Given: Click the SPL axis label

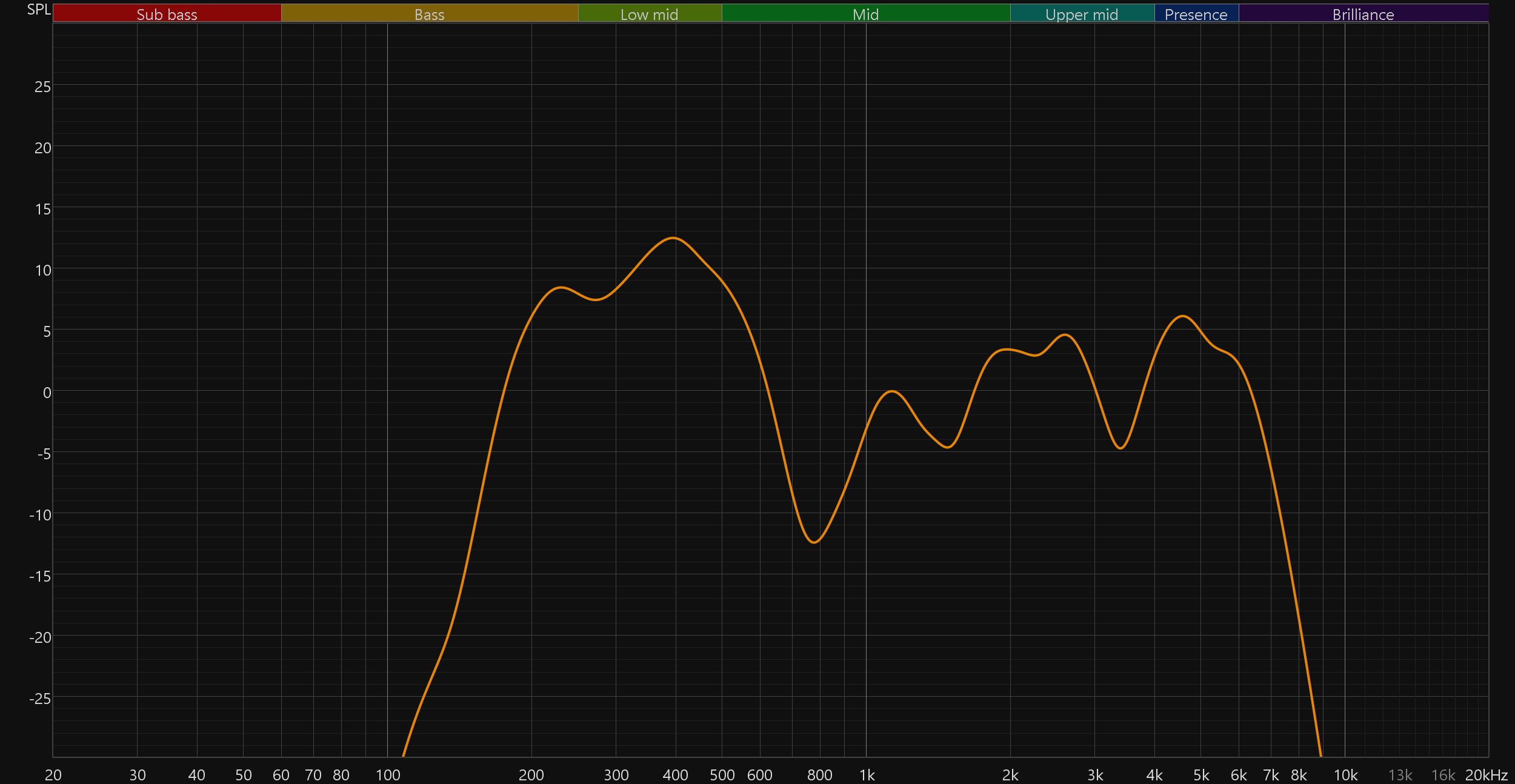Looking at the screenshot, I should [x=39, y=9].
